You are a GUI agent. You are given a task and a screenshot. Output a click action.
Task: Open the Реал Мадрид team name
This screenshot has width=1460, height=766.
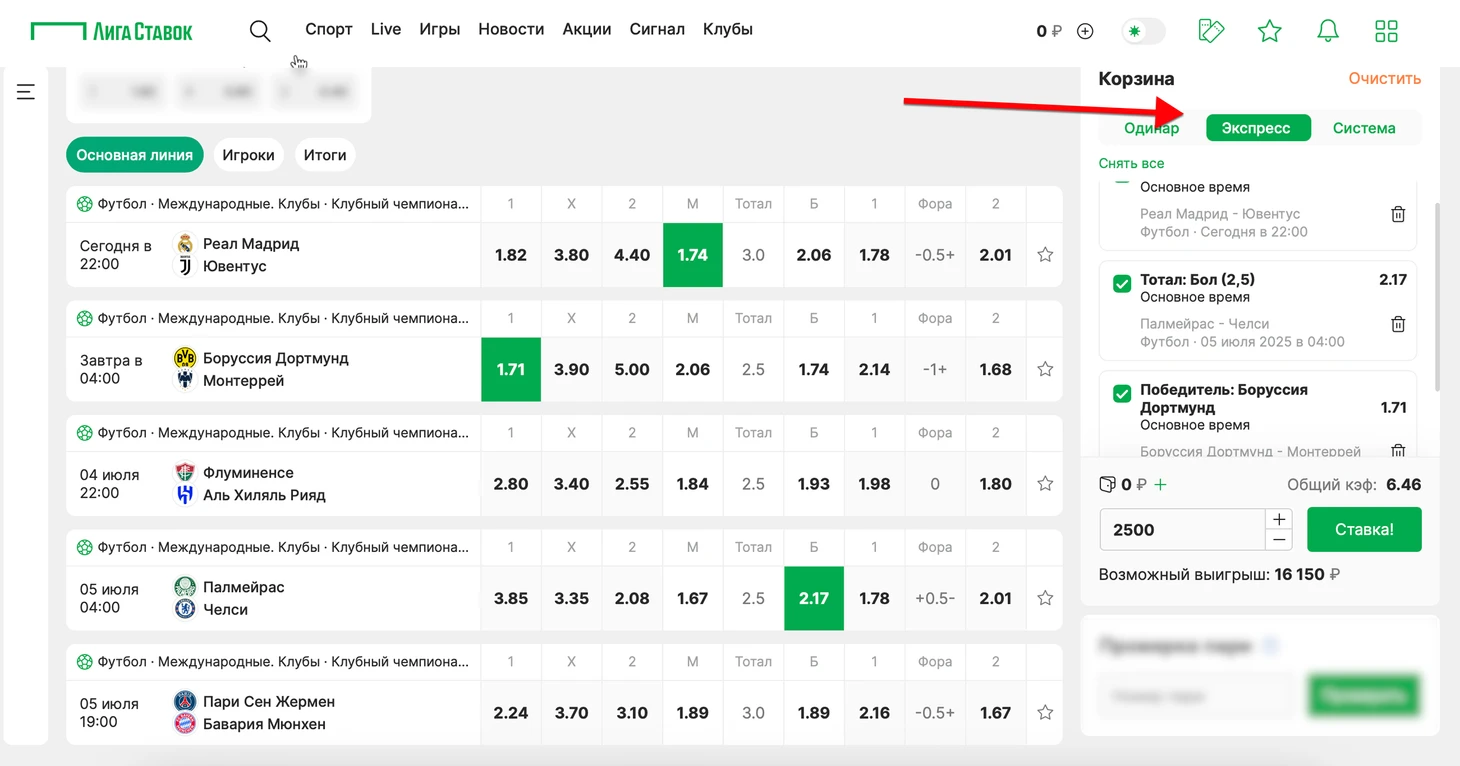tap(251, 244)
